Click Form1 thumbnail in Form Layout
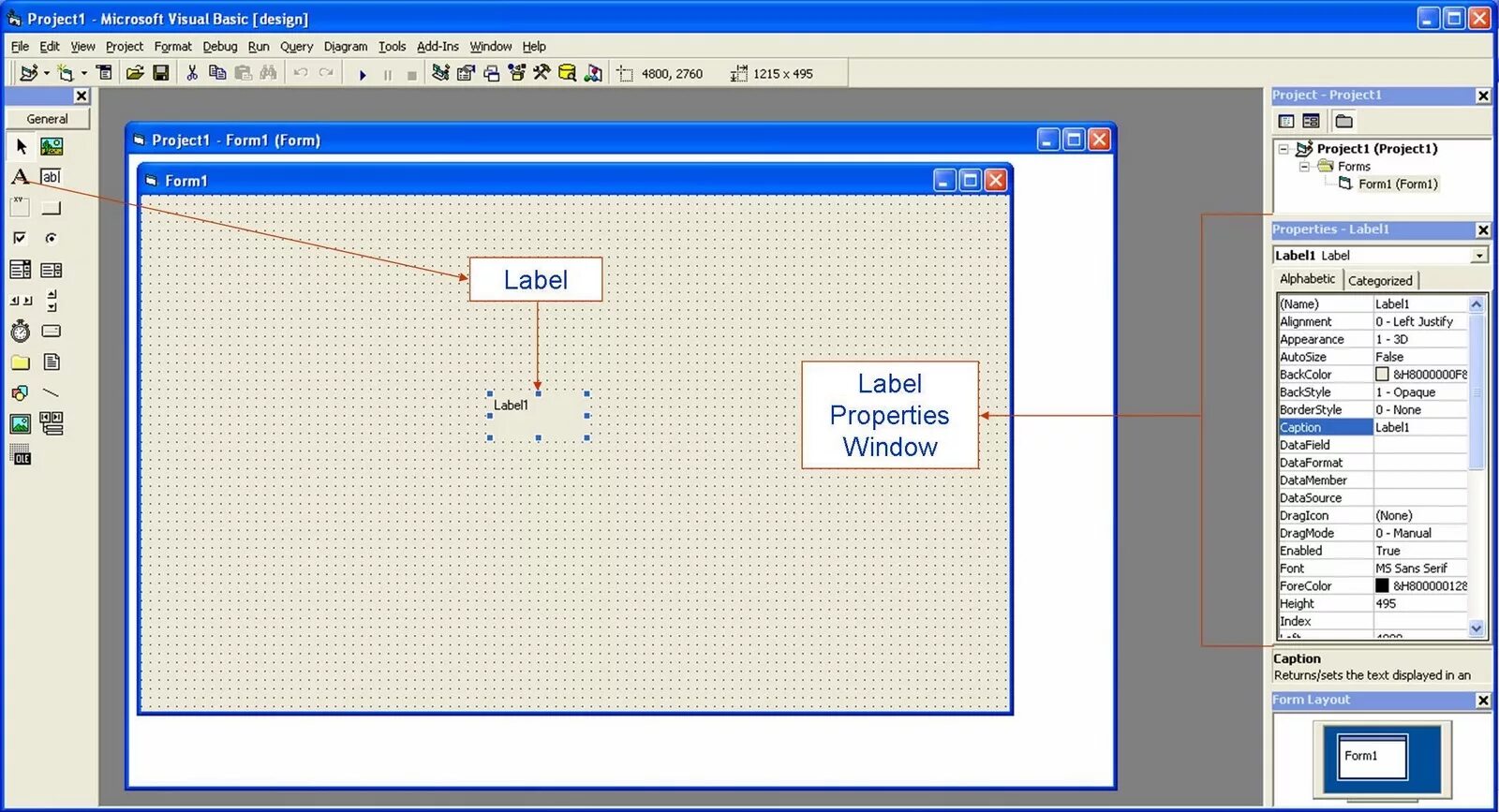 click(x=1373, y=757)
